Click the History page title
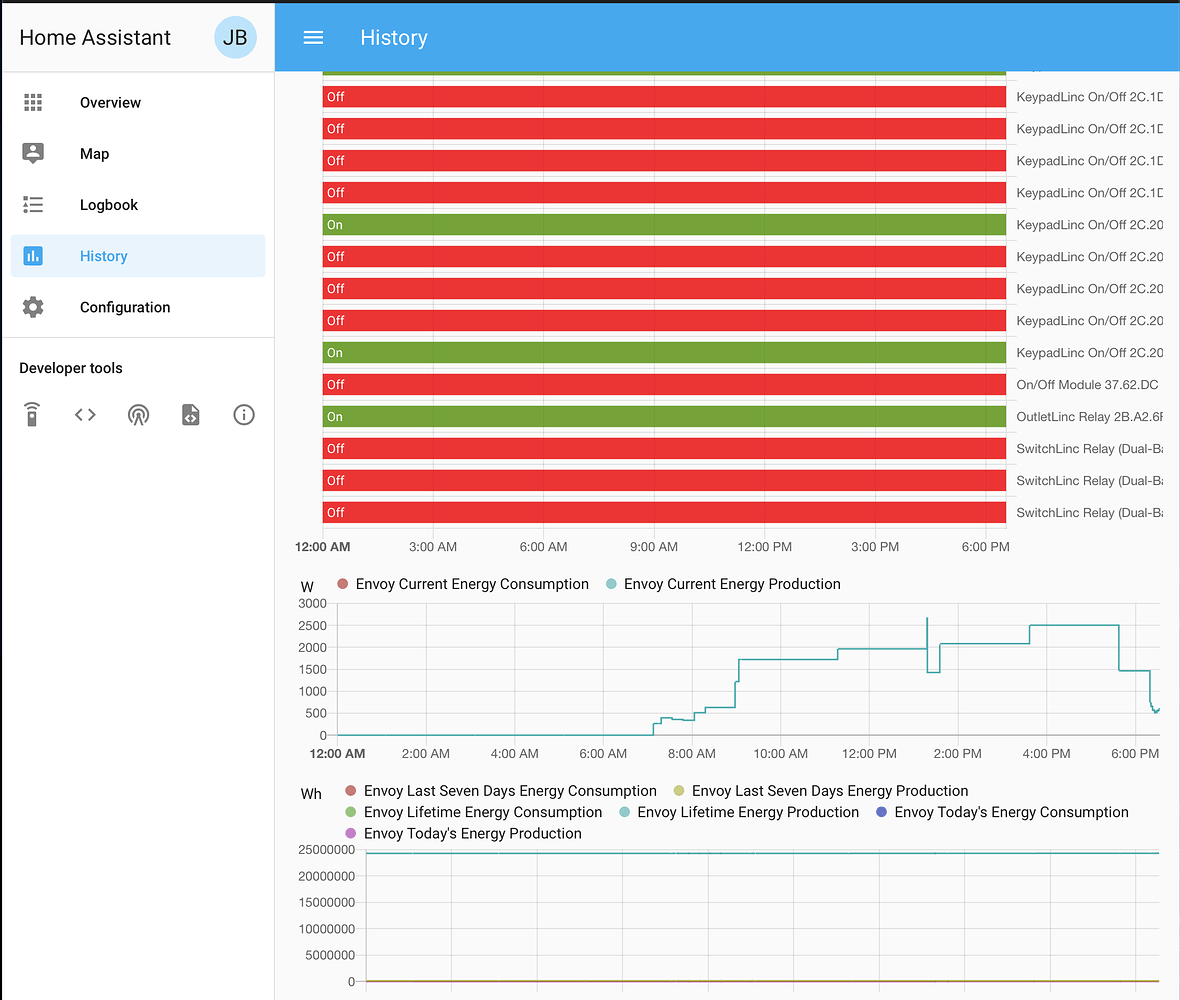Viewport: 1180px width, 1000px height. click(394, 38)
